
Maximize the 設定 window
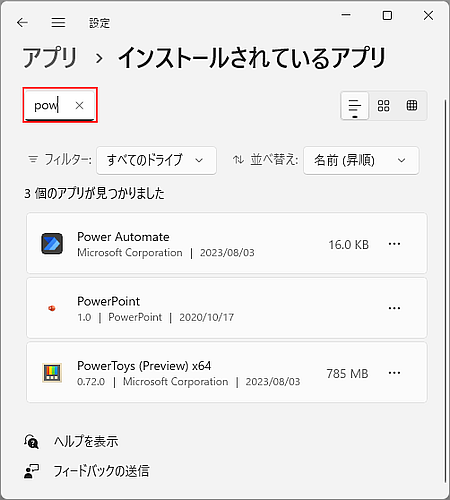(387, 15)
